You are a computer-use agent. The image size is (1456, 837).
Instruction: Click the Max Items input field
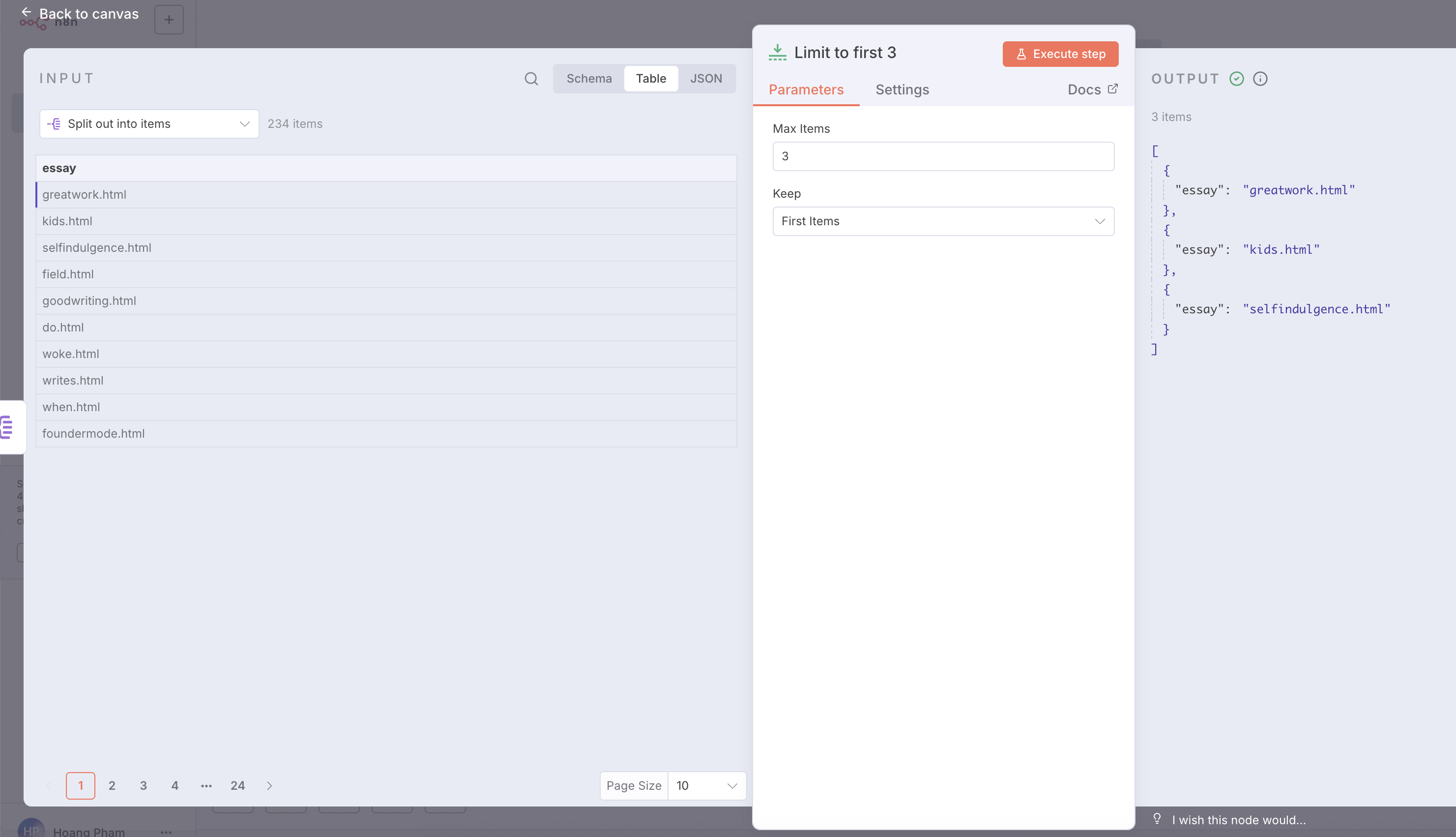pos(943,156)
